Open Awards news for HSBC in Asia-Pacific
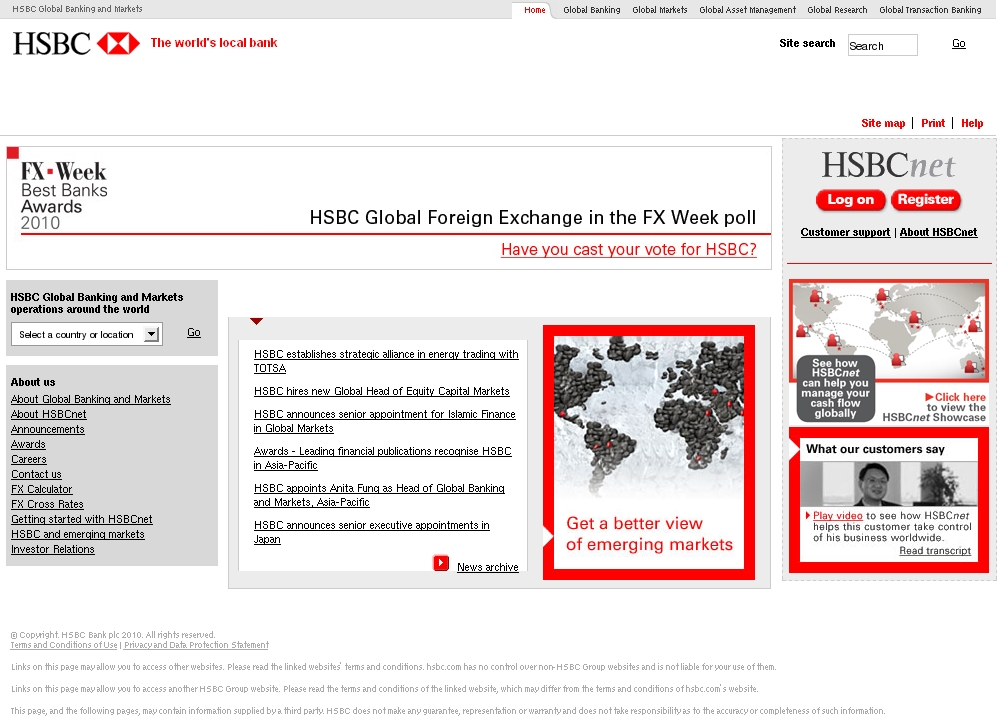 [x=382, y=458]
